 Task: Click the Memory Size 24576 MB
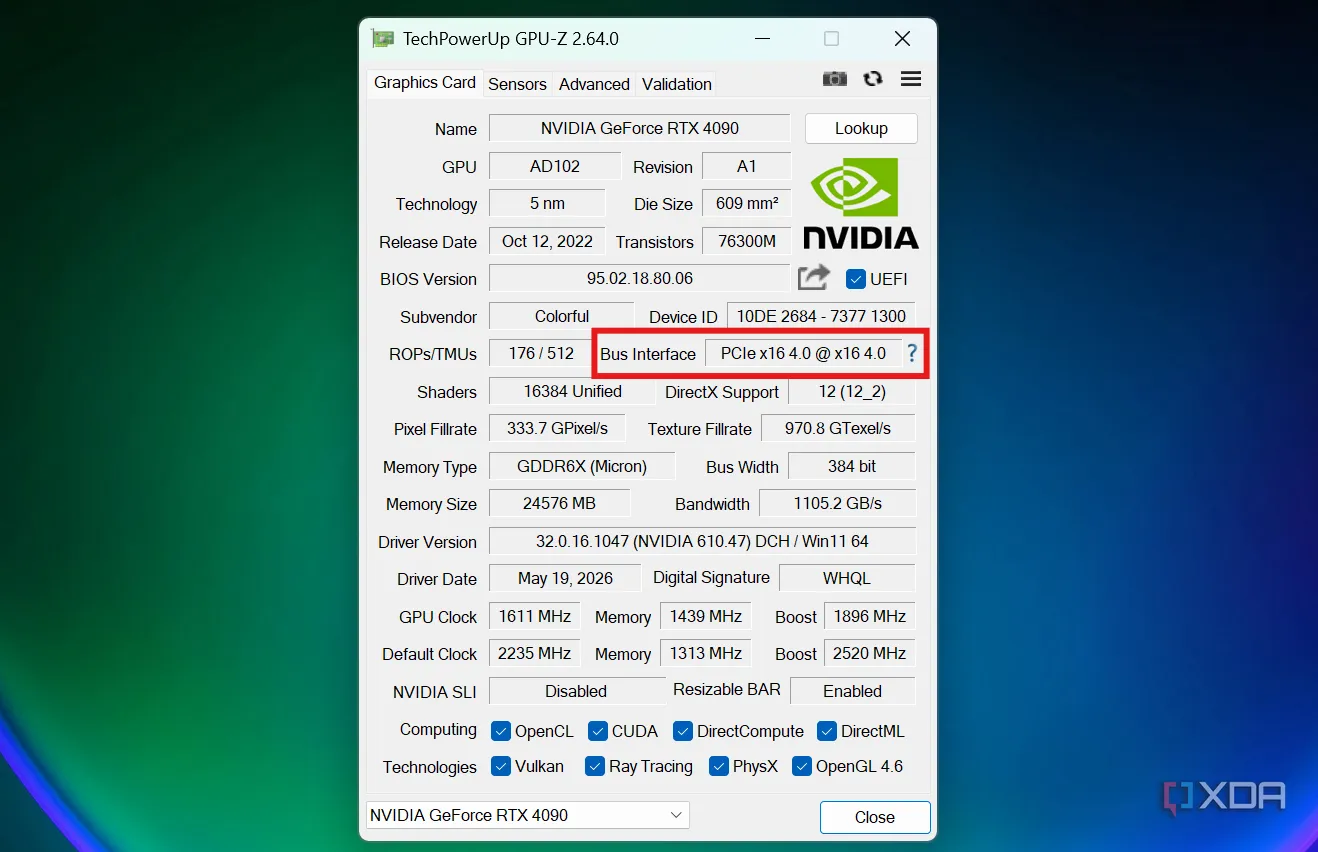click(x=559, y=503)
